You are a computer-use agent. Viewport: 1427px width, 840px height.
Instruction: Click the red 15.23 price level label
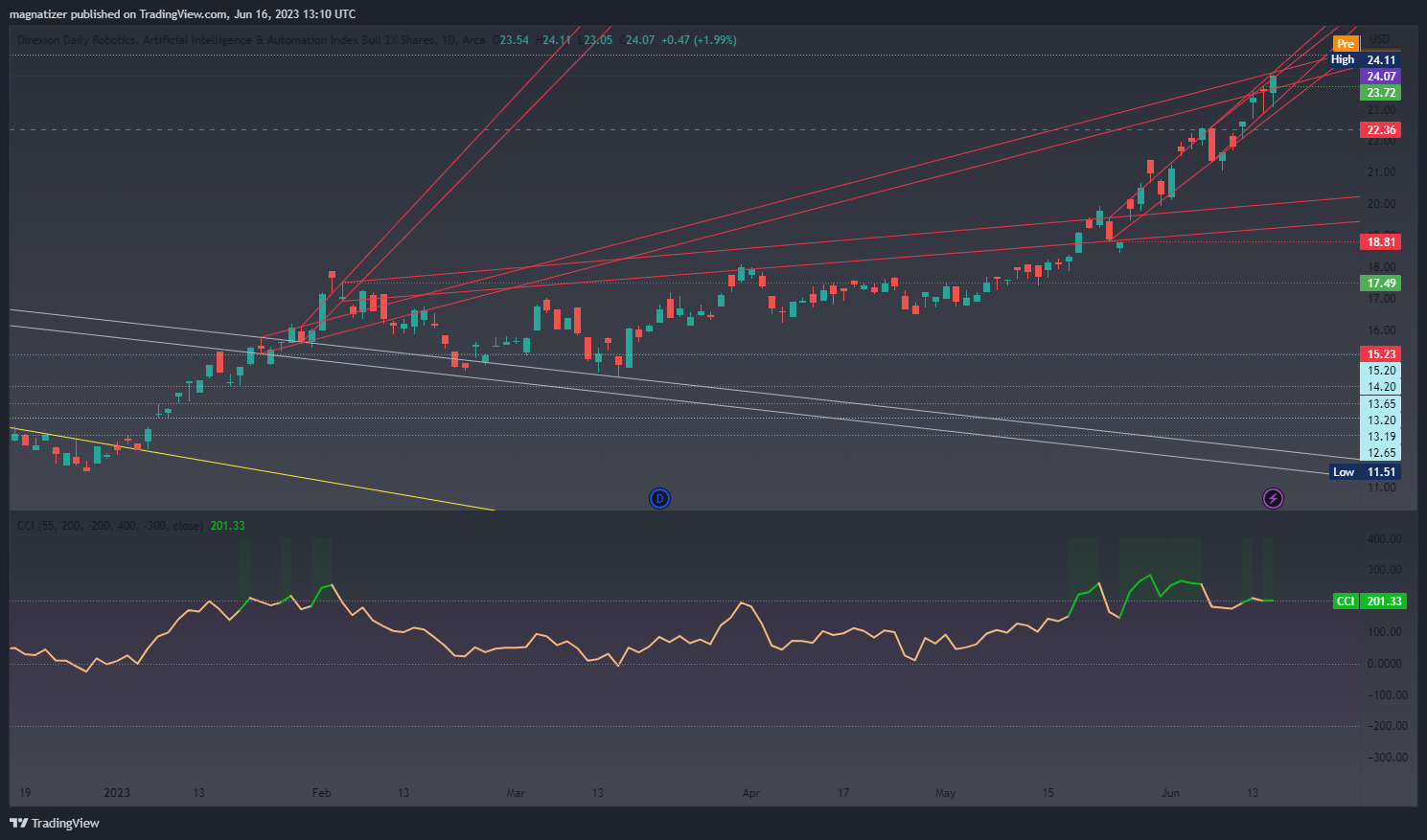1380,354
